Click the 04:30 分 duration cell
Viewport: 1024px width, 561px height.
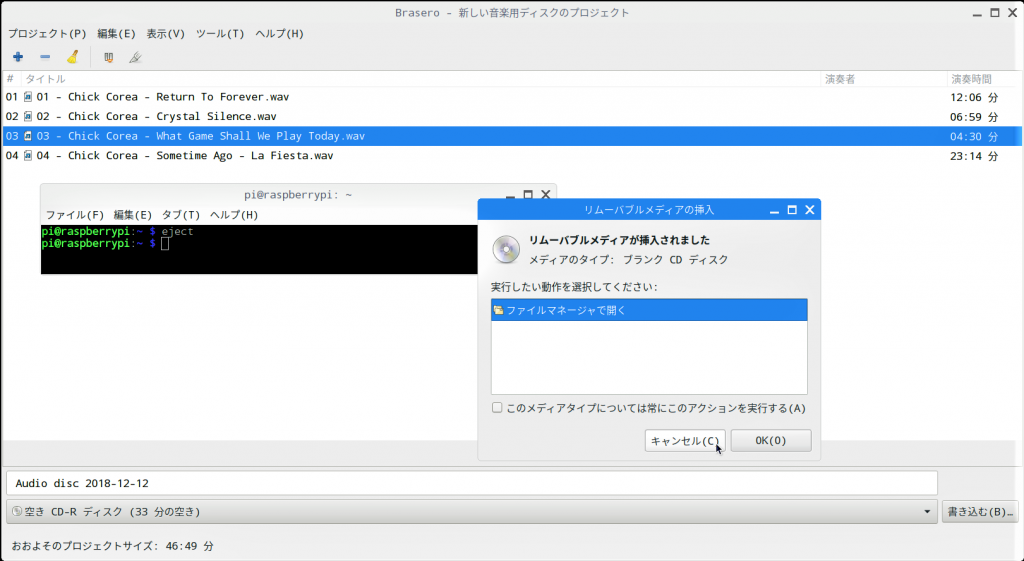974,136
